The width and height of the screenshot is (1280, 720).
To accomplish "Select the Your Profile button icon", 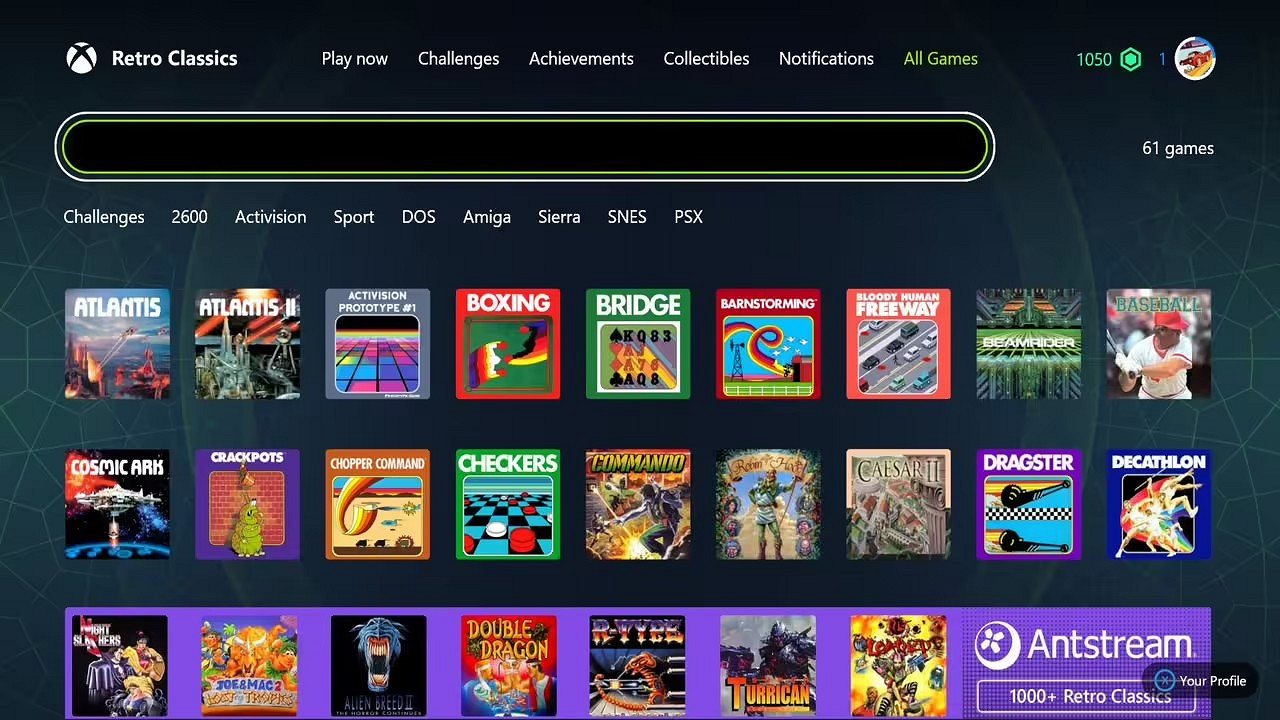I will 1163,681.
